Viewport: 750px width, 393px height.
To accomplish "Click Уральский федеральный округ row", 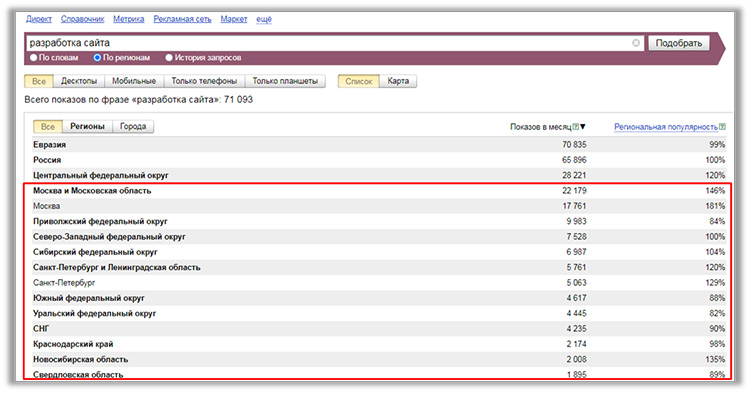I will [x=379, y=313].
